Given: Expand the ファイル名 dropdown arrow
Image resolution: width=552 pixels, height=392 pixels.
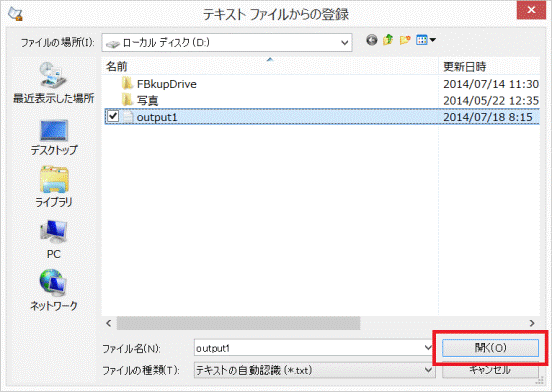Looking at the screenshot, I should click(x=428, y=348).
